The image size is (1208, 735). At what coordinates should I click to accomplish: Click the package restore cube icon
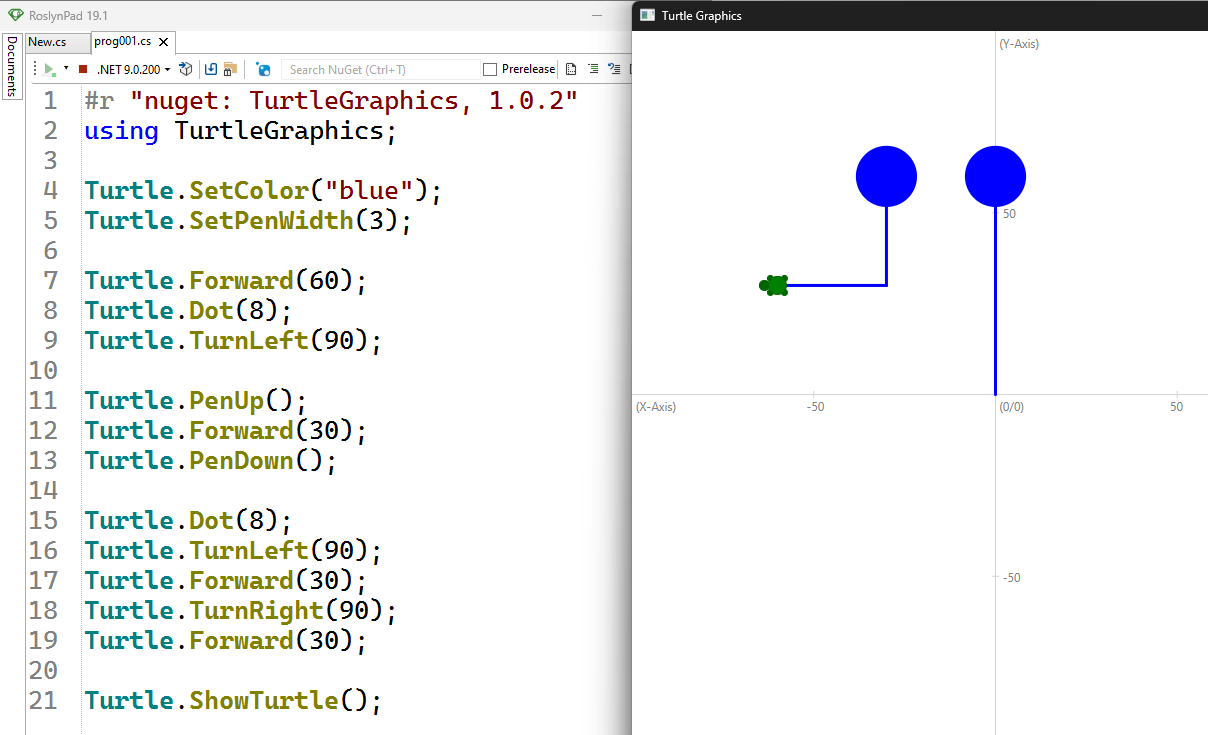point(185,69)
